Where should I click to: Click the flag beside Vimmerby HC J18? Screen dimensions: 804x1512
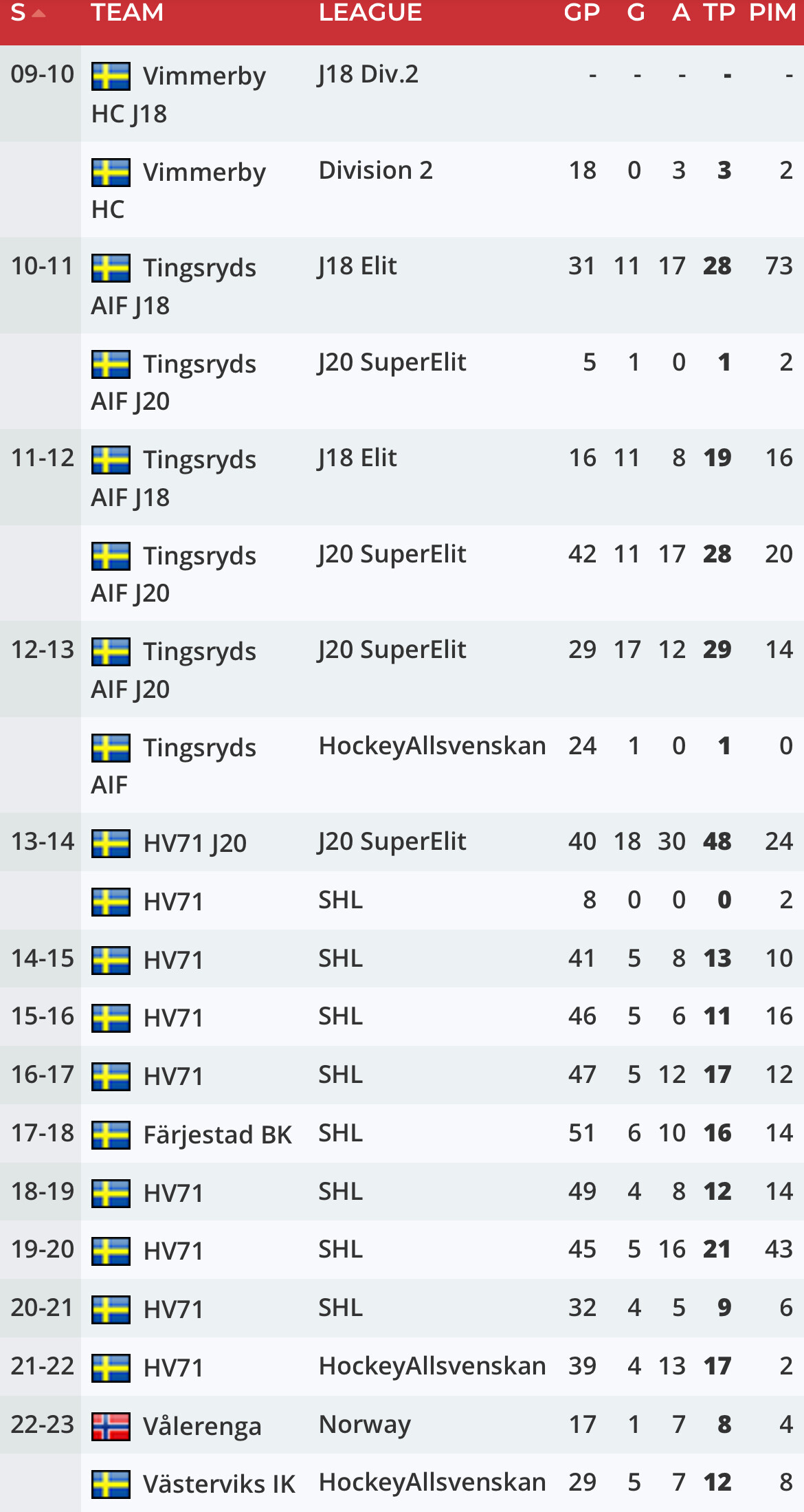(111, 76)
